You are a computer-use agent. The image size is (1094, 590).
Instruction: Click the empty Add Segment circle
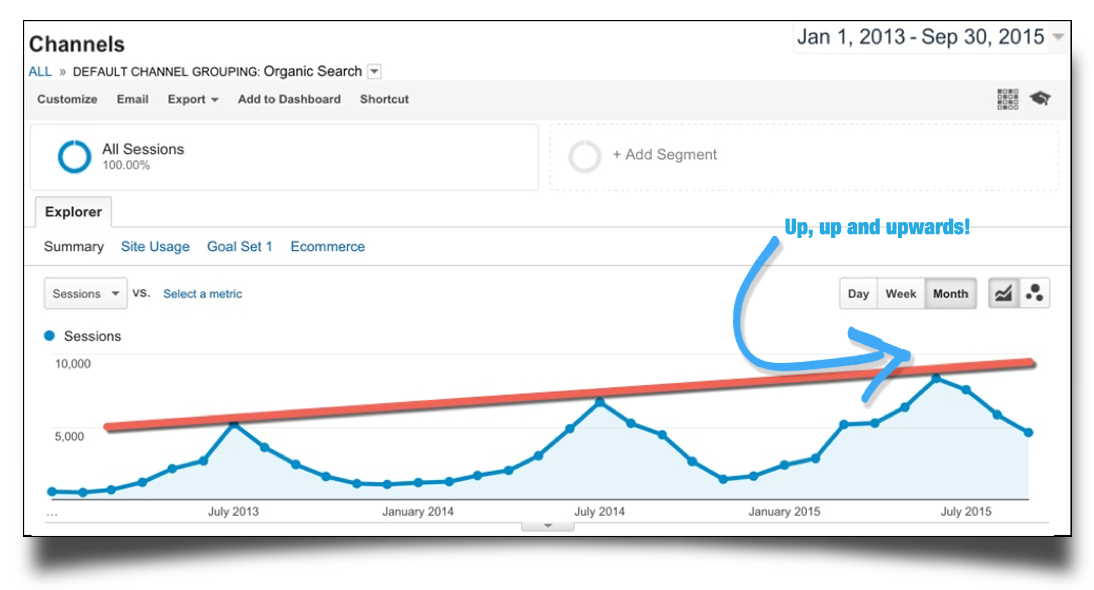pyautogui.click(x=585, y=156)
